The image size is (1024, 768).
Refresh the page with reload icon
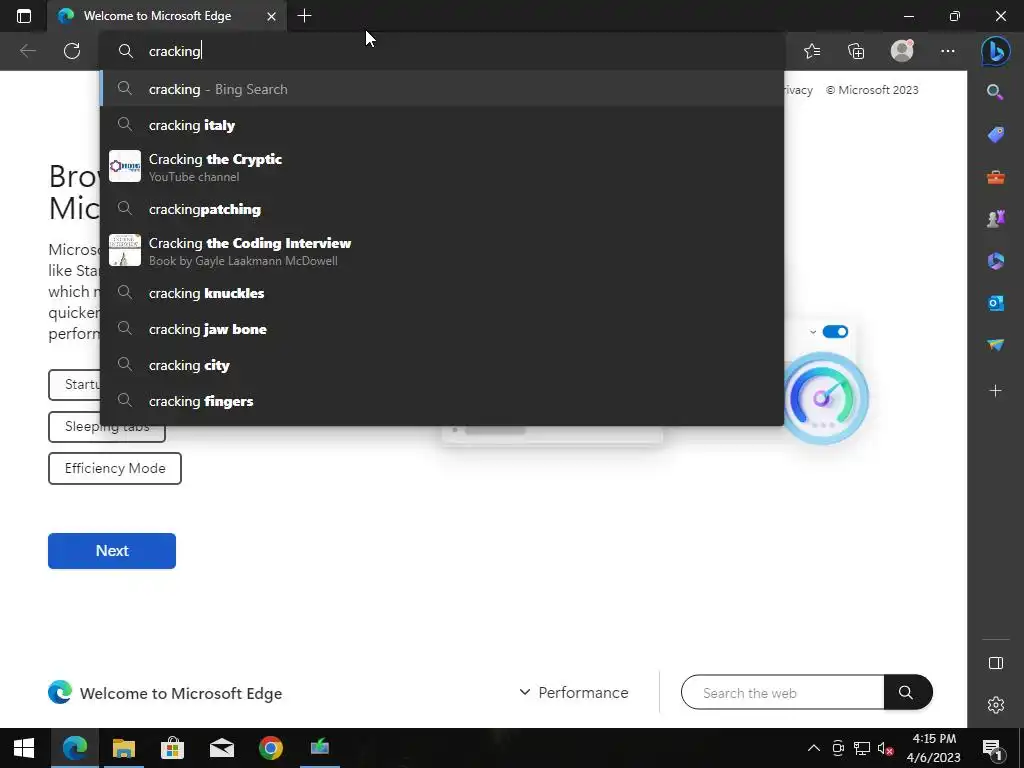[x=72, y=51]
